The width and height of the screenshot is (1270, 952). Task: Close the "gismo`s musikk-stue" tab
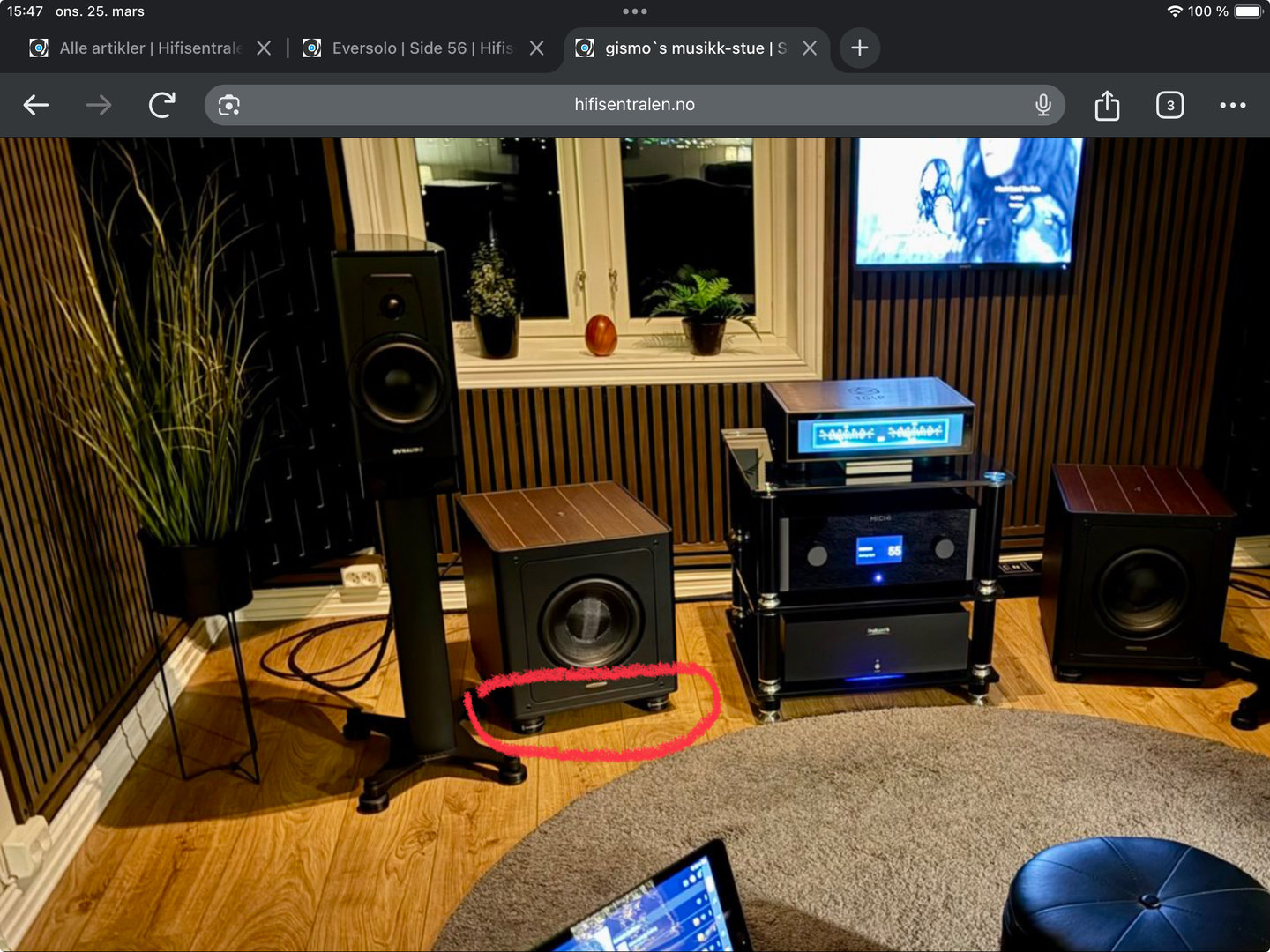[810, 48]
